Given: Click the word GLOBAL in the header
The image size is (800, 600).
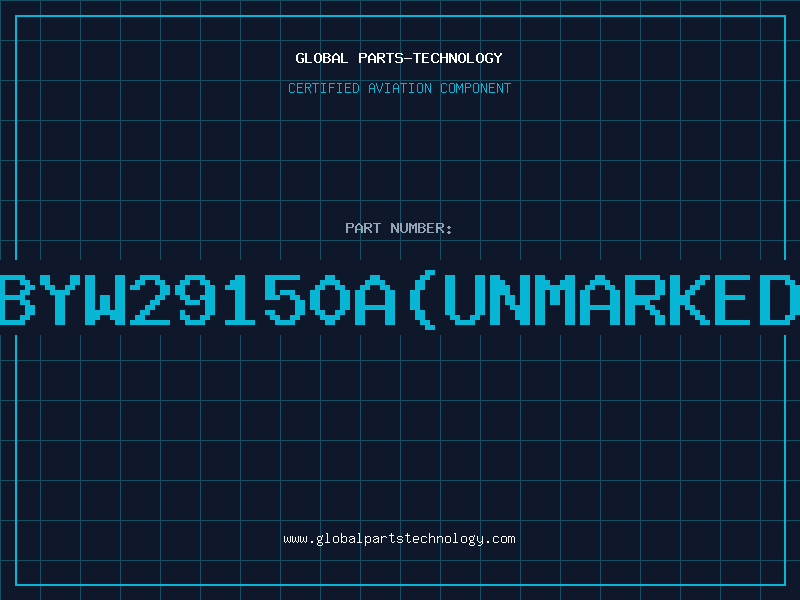Looking at the screenshot, I should click(x=322, y=58).
